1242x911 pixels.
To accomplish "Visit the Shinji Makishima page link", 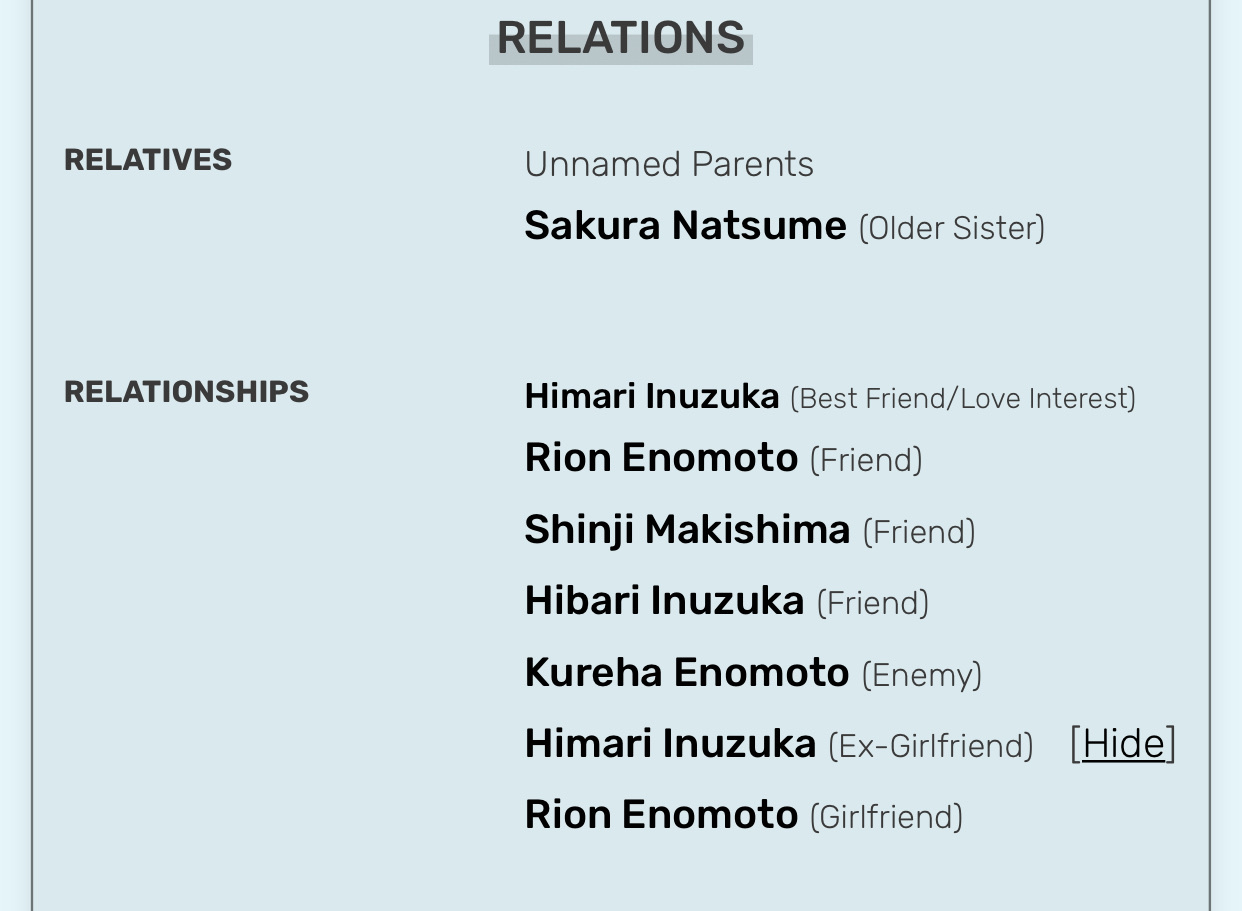I will pyautogui.click(x=687, y=530).
